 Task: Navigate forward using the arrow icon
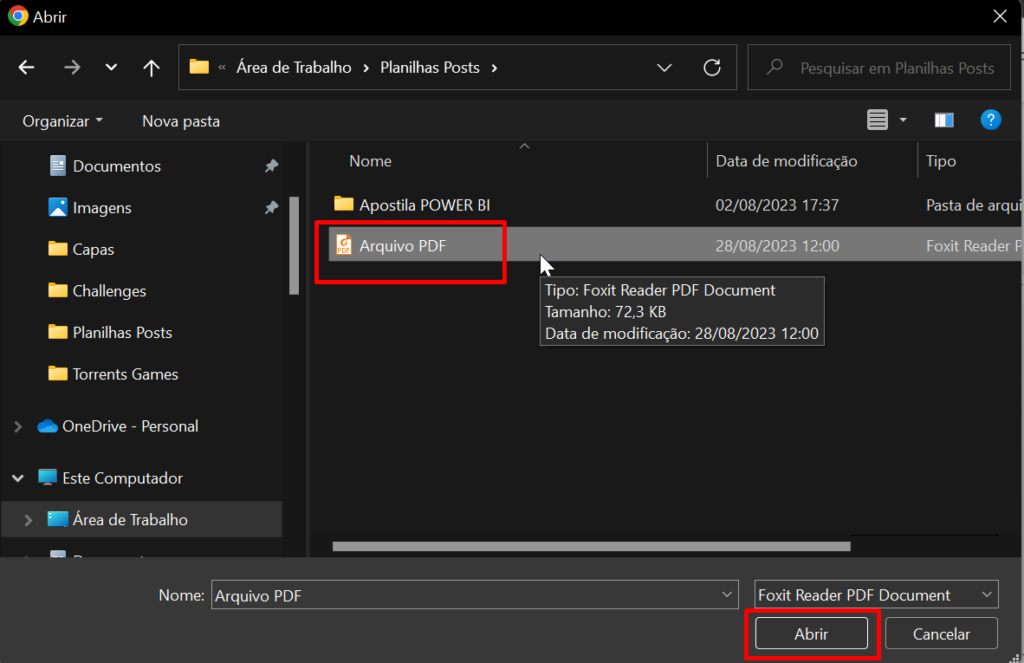71,67
